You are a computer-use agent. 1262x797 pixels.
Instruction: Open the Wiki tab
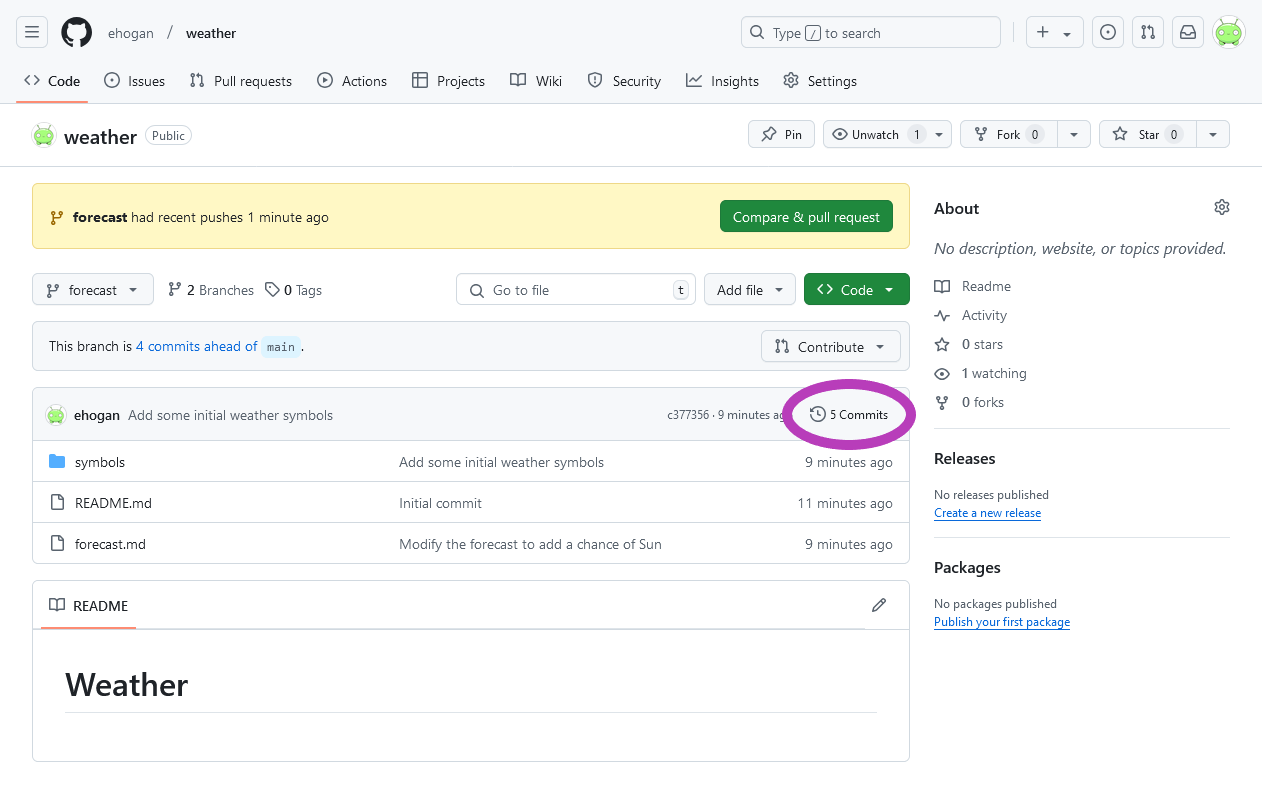[x=536, y=81]
